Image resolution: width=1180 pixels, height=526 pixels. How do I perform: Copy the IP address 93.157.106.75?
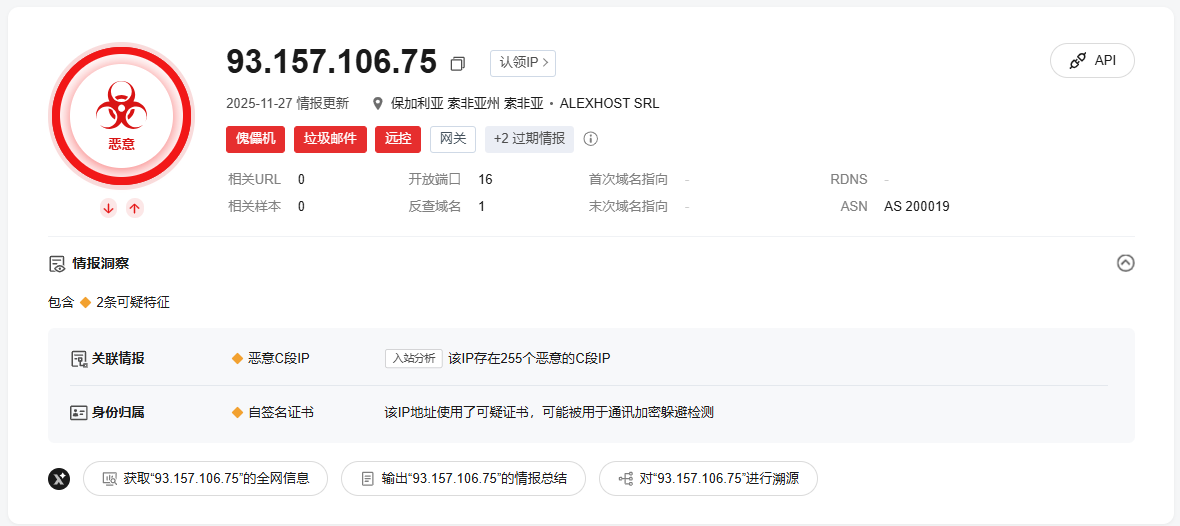pos(458,64)
